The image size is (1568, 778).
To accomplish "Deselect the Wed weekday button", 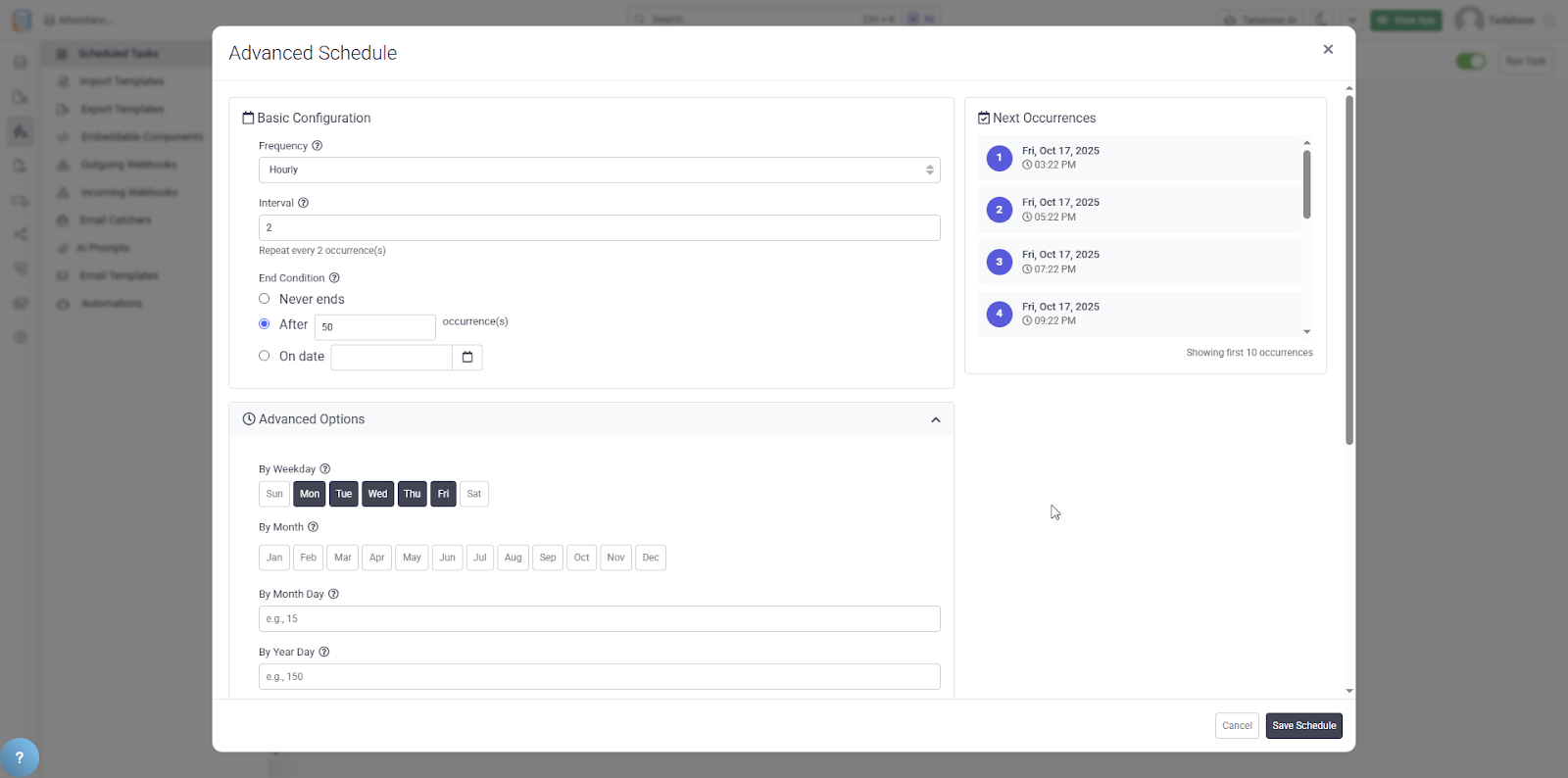I will point(377,494).
